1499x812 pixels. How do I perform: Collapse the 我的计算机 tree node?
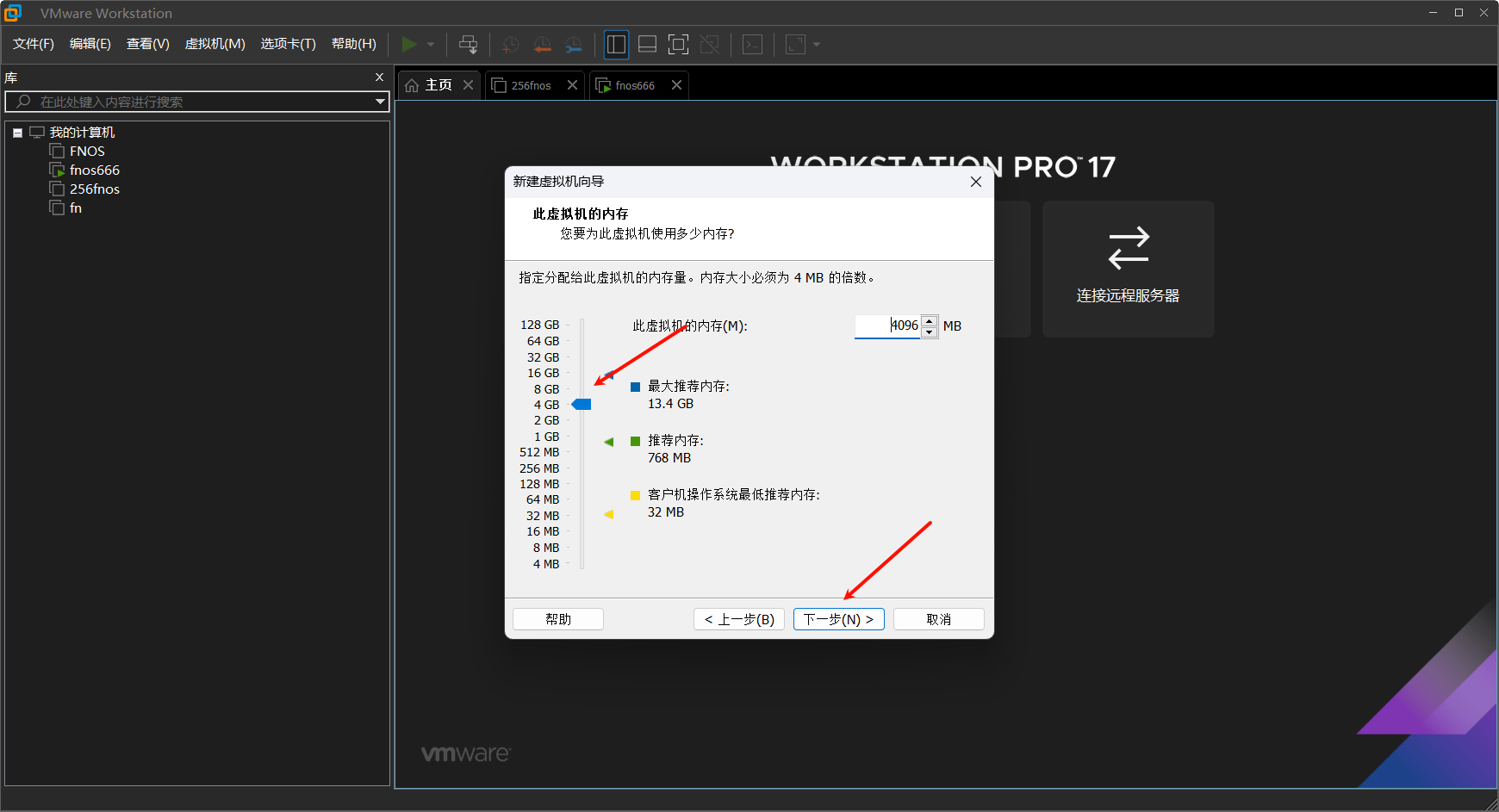(17, 133)
